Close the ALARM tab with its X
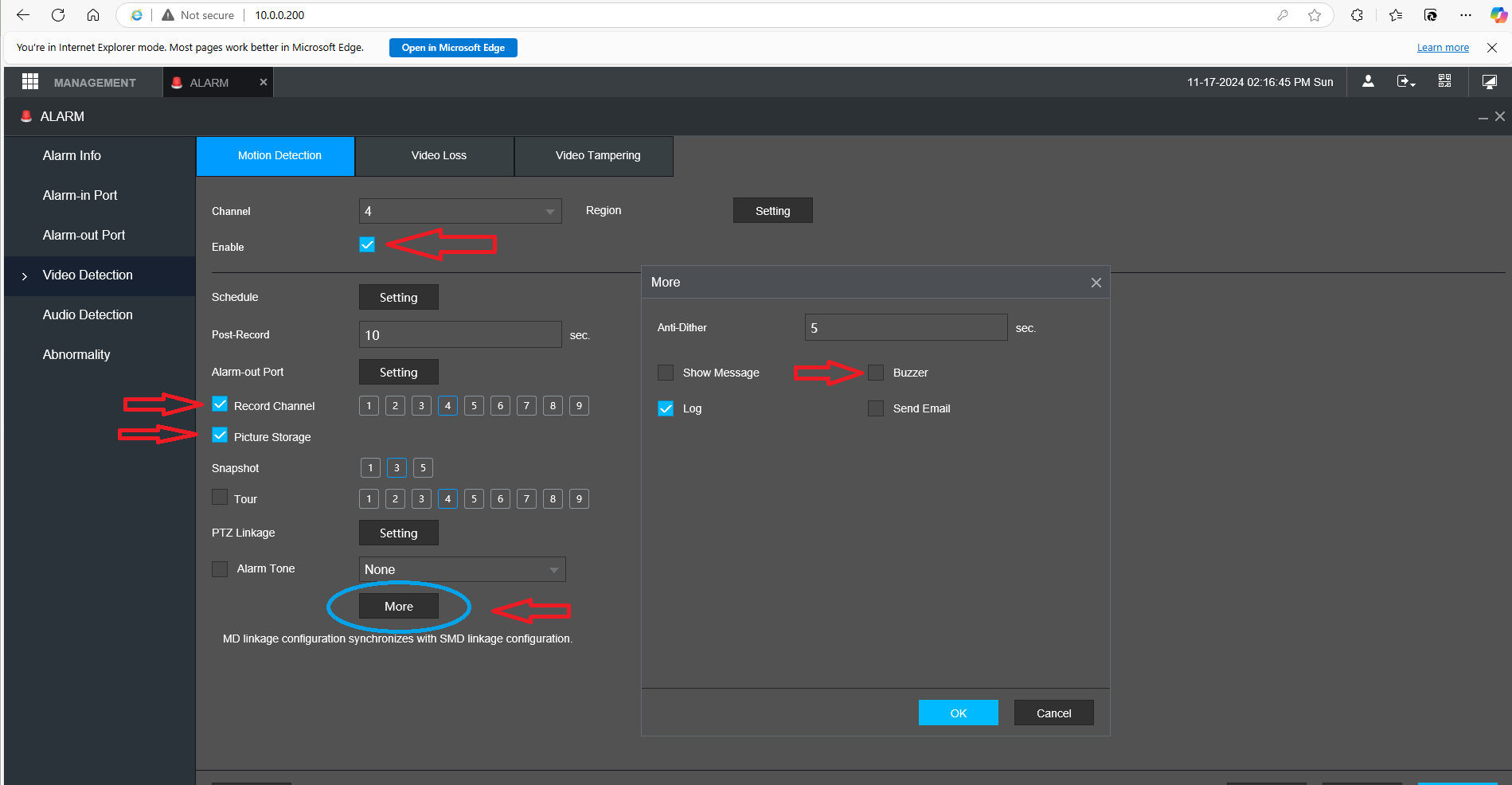1512x785 pixels. click(x=264, y=82)
